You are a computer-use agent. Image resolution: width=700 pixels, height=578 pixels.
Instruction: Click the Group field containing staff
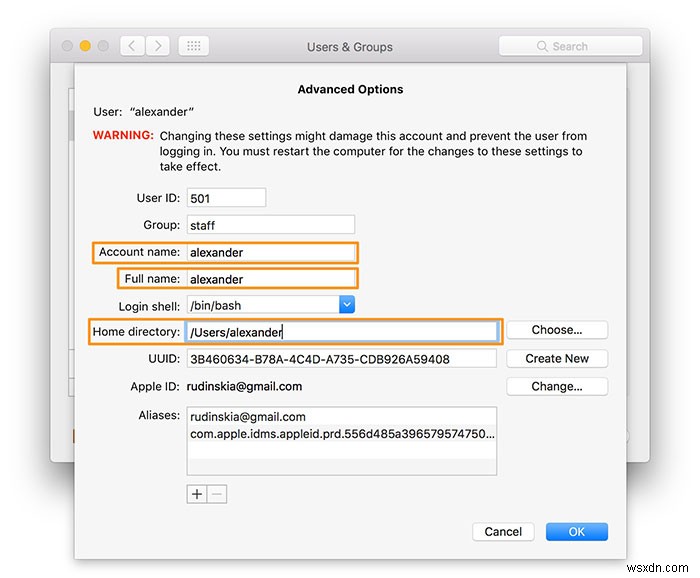[271, 225]
